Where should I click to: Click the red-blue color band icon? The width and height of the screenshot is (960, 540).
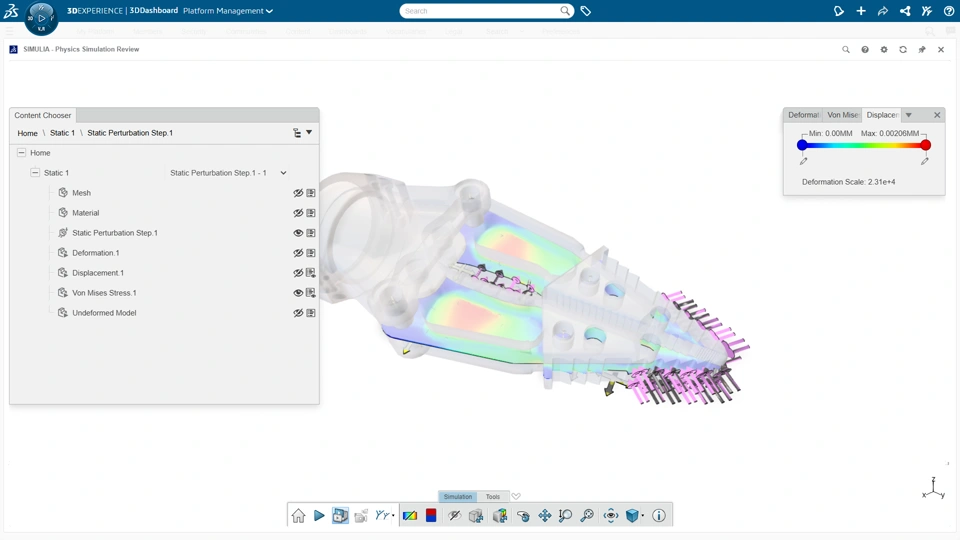[431, 516]
